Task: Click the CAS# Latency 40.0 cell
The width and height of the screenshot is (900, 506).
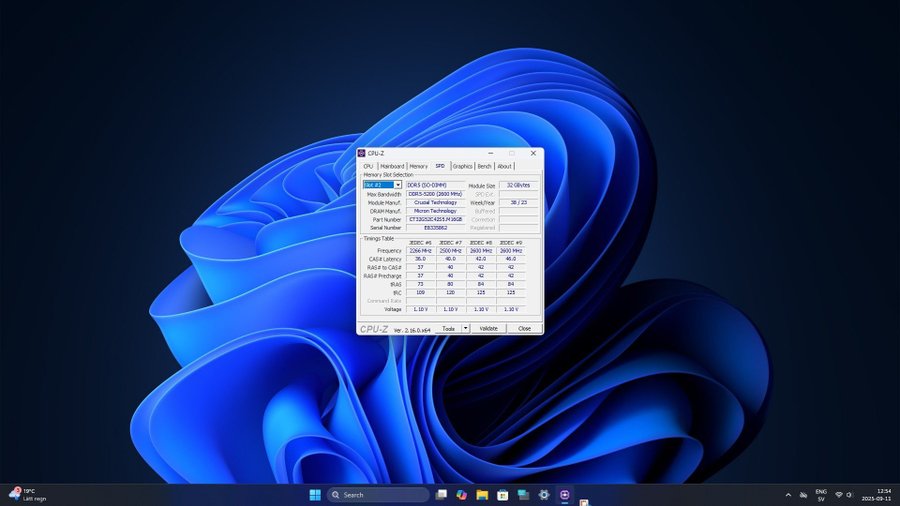Action: coord(451,259)
